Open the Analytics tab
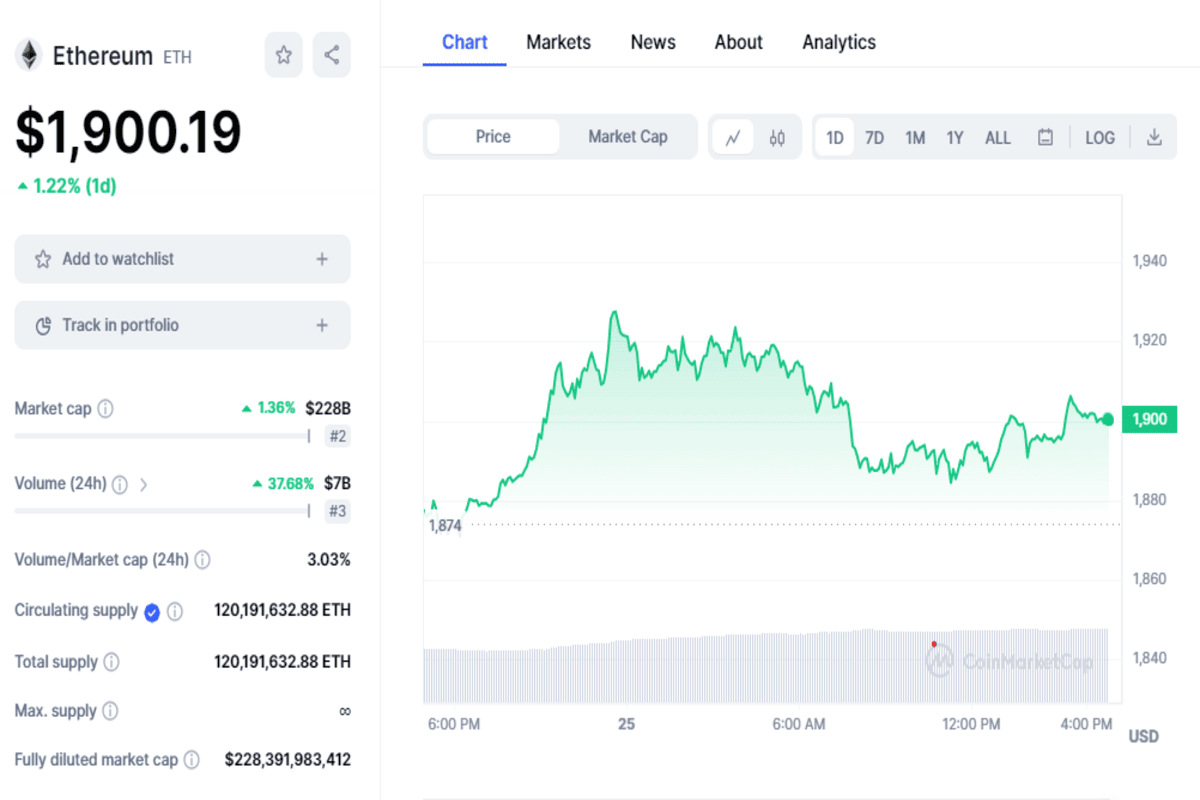 coord(839,42)
